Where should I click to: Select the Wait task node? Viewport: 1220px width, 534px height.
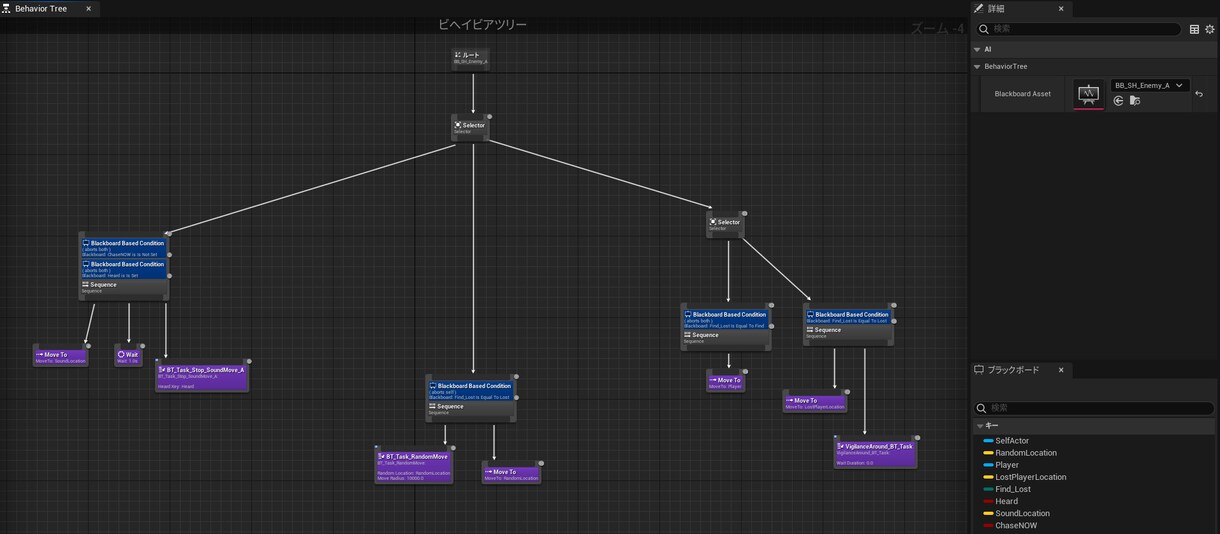(128, 356)
